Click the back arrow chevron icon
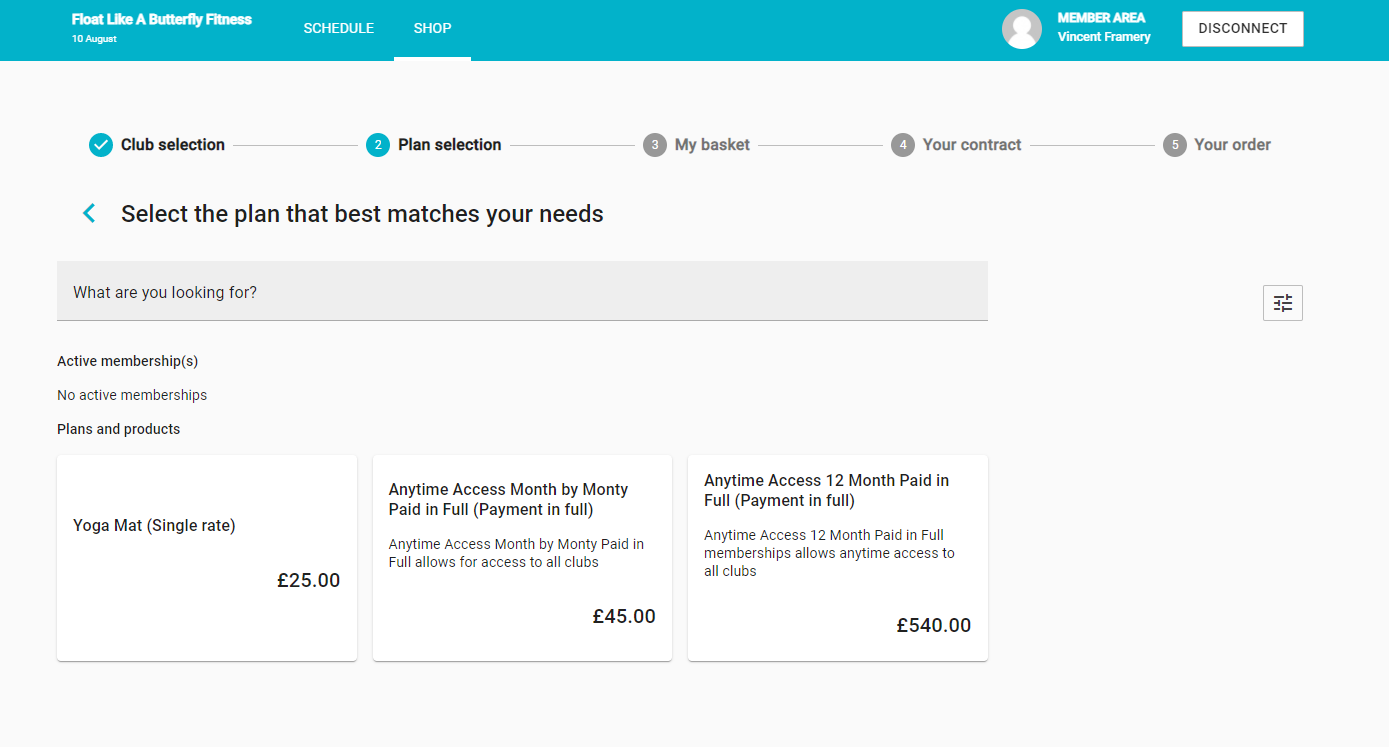The image size is (1389, 747). click(x=89, y=213)
